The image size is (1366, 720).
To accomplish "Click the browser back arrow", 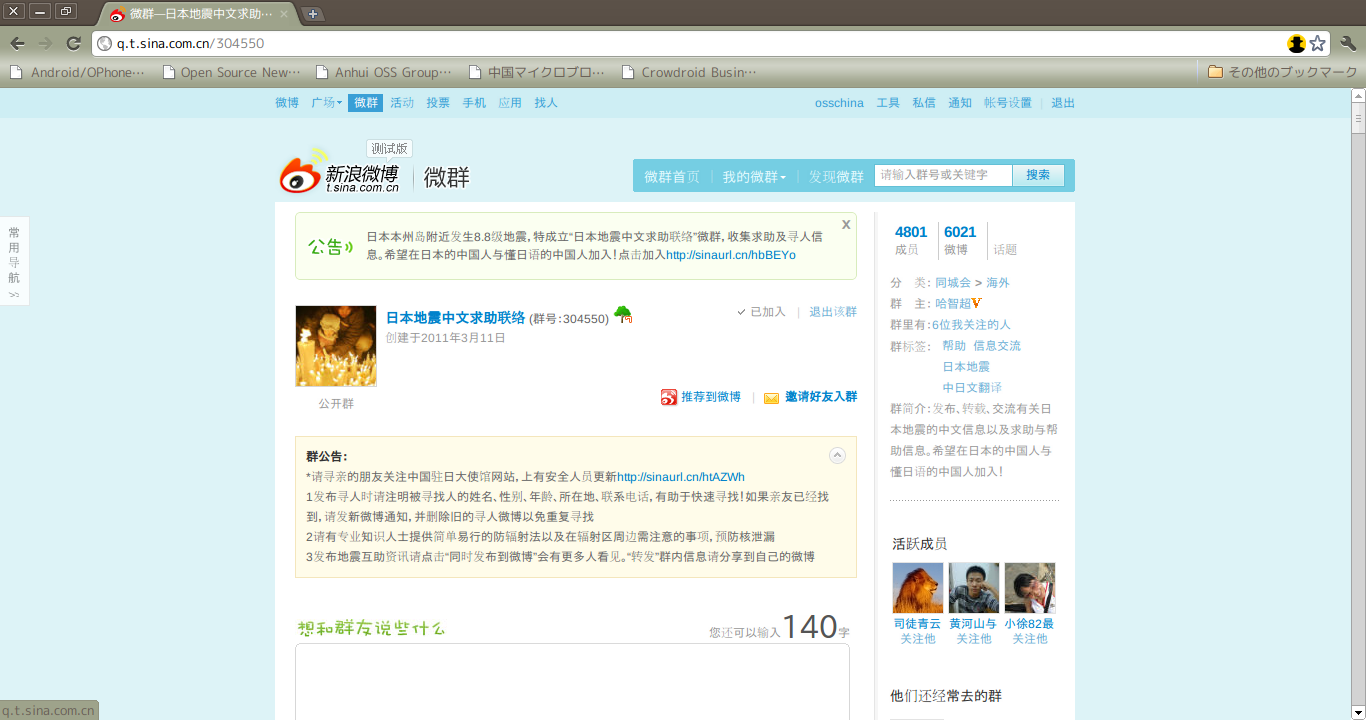I will 17,43.
